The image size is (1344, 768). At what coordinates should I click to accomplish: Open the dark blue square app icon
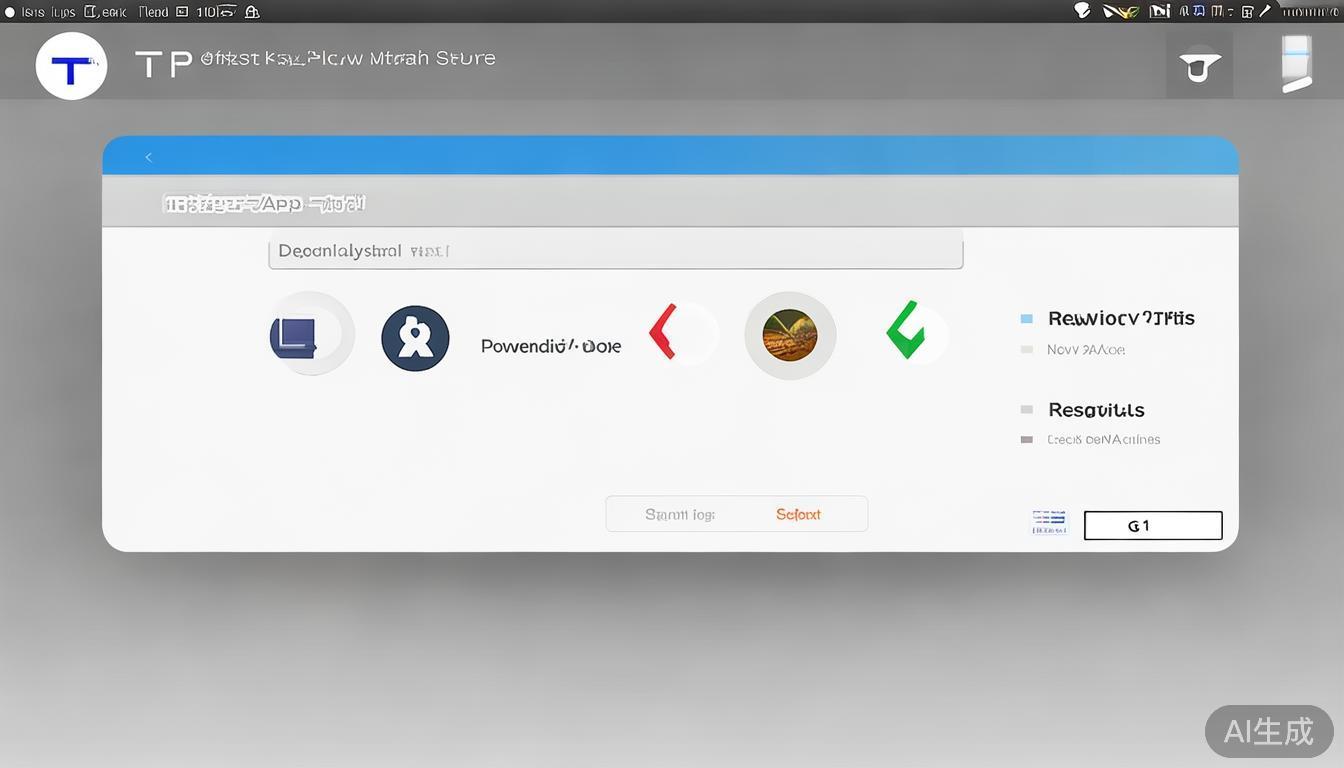(295, 336)
